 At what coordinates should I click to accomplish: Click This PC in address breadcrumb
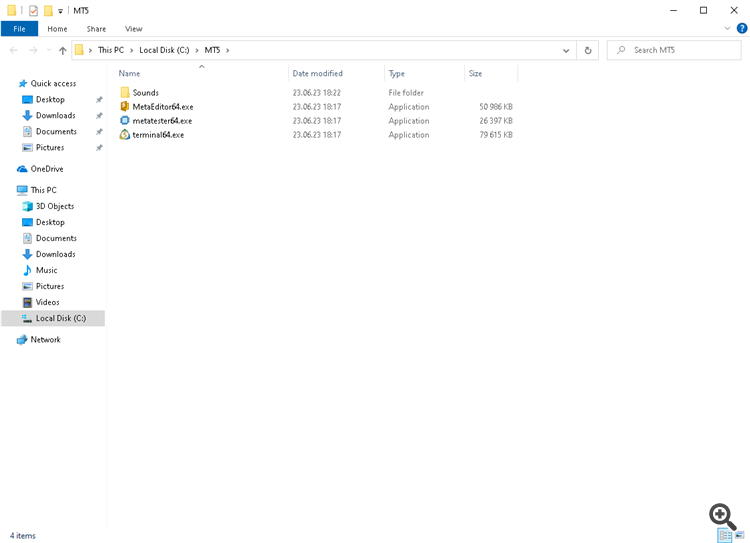(110, 50)
